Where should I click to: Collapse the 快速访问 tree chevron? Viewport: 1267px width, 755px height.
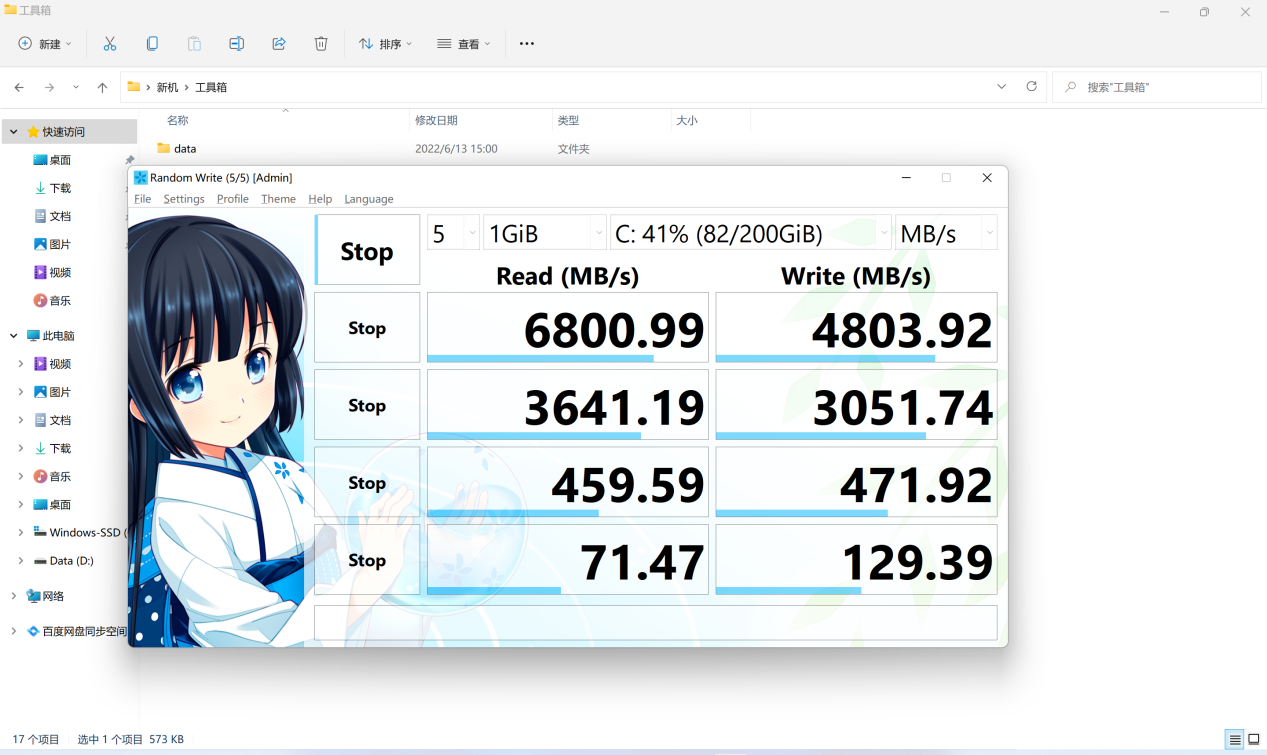[13, 132]
